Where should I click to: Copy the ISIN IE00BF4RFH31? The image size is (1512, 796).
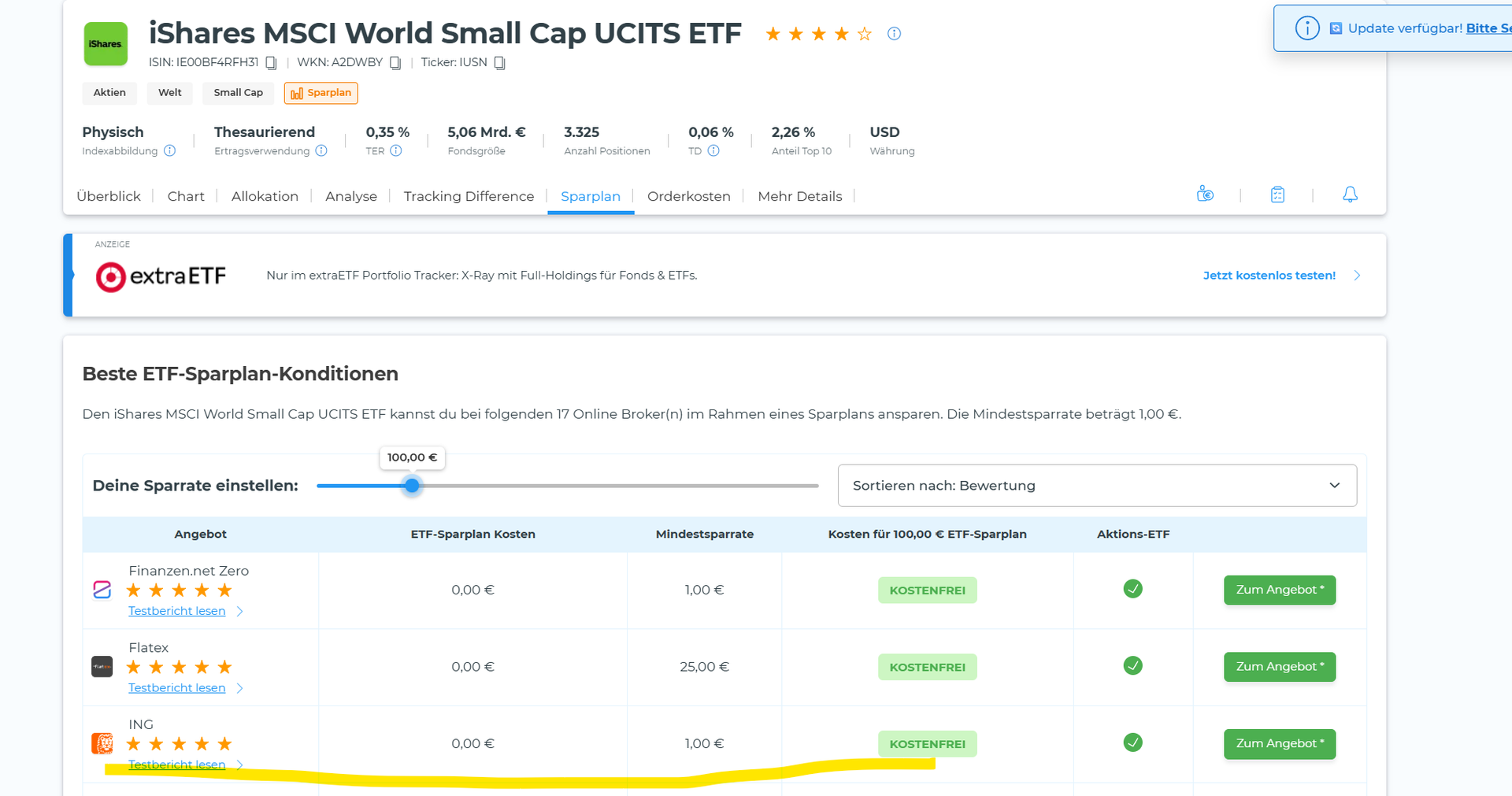(x=271, y=63)
